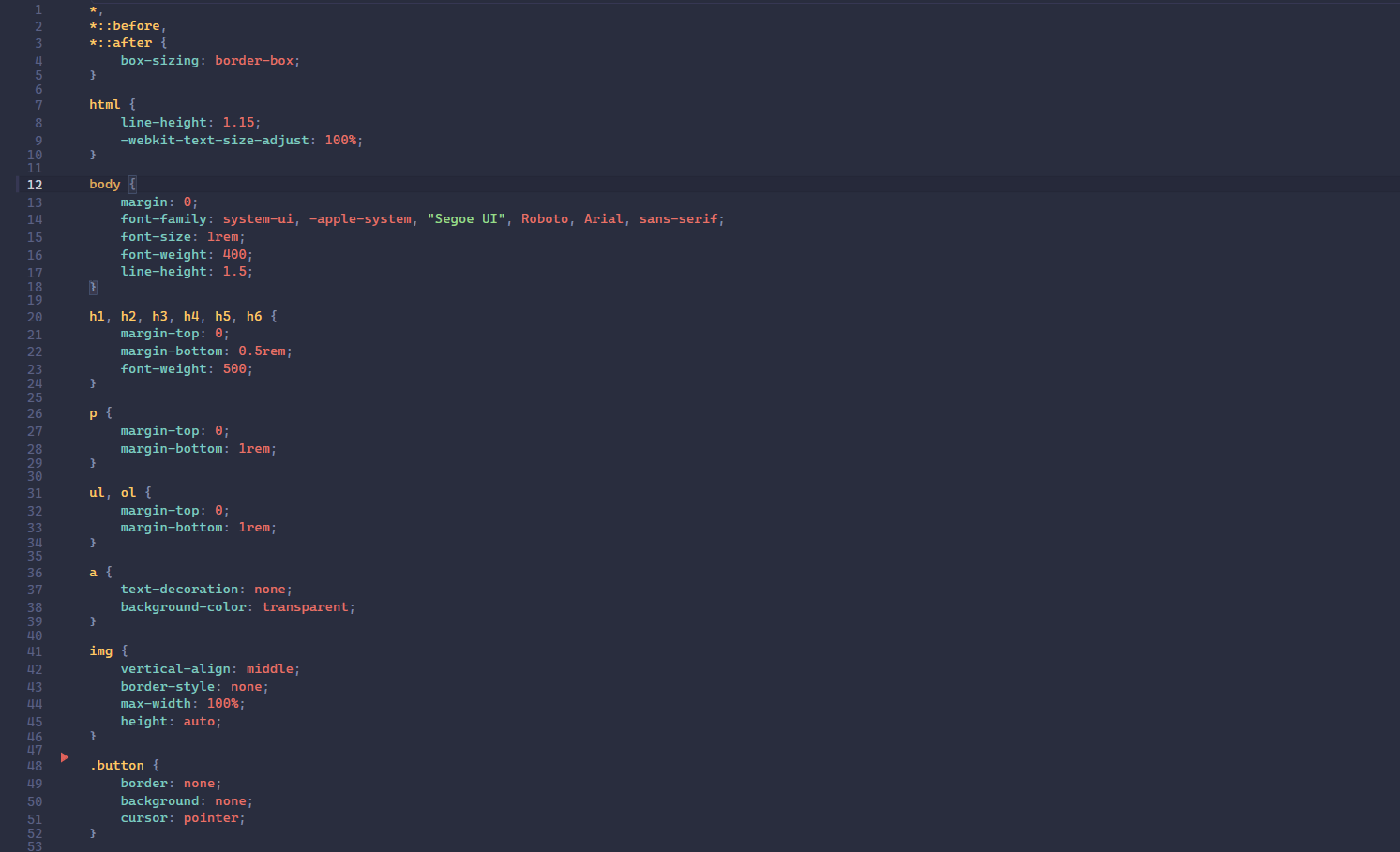The width and height of the screenshot is (1400, 852).
Task: Click the pointer value
Action: tap(211, 818)
